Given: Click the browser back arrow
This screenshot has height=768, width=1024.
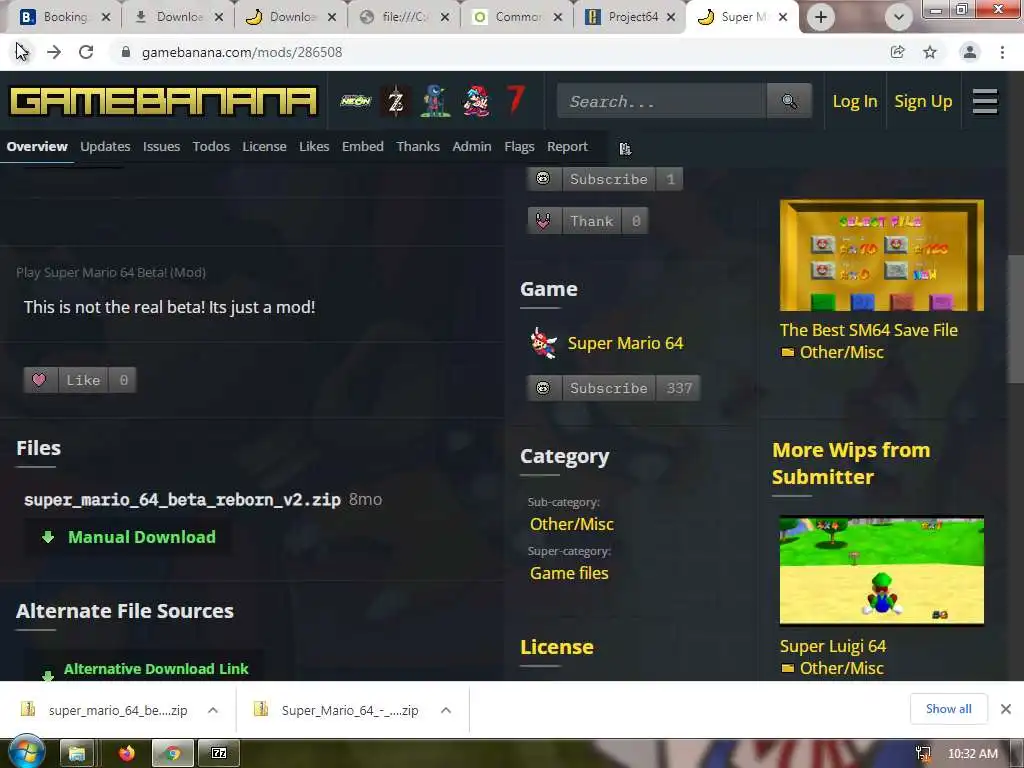Looking at the screenshot, I should [22, 52].
